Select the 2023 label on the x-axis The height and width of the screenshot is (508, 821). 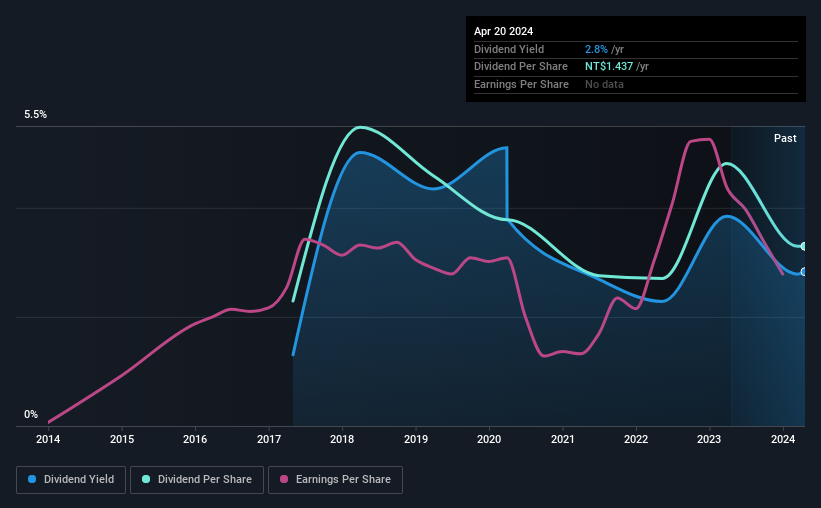pos(709,439)
